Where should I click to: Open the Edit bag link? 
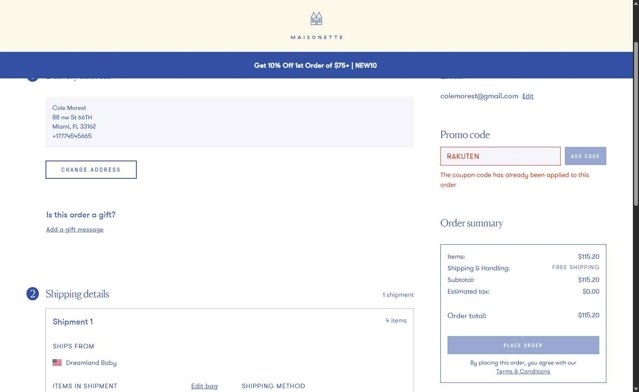204,386
